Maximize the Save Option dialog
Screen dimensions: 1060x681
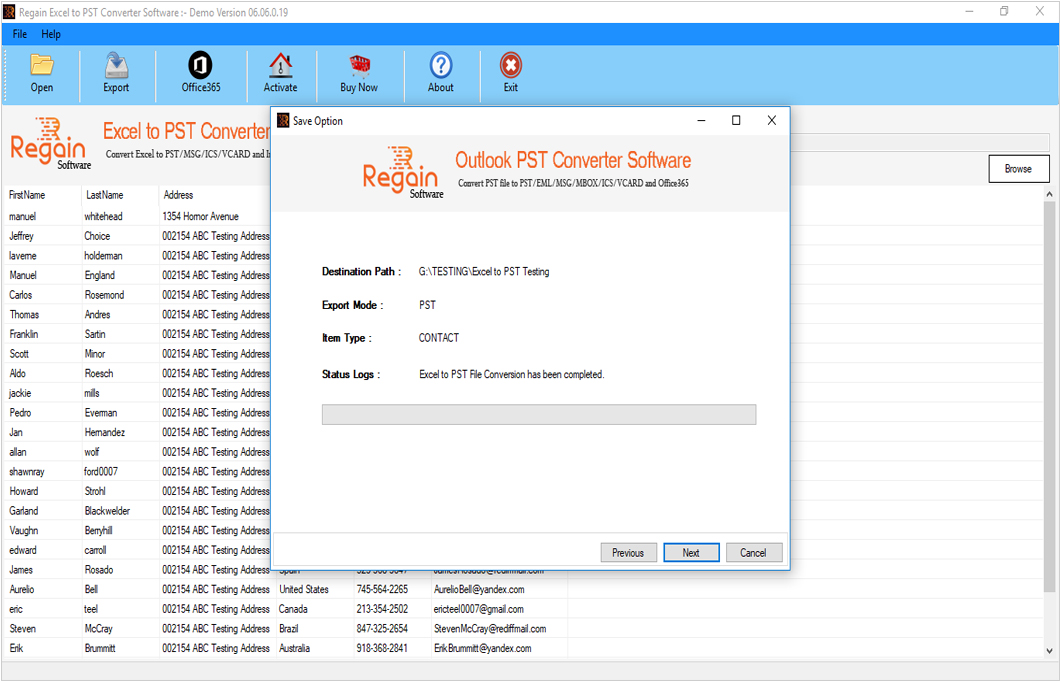coord(736,119)
